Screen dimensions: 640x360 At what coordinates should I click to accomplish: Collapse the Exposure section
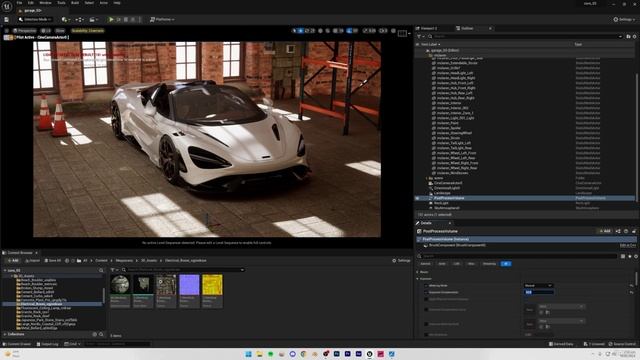click(x=418, y=279)
